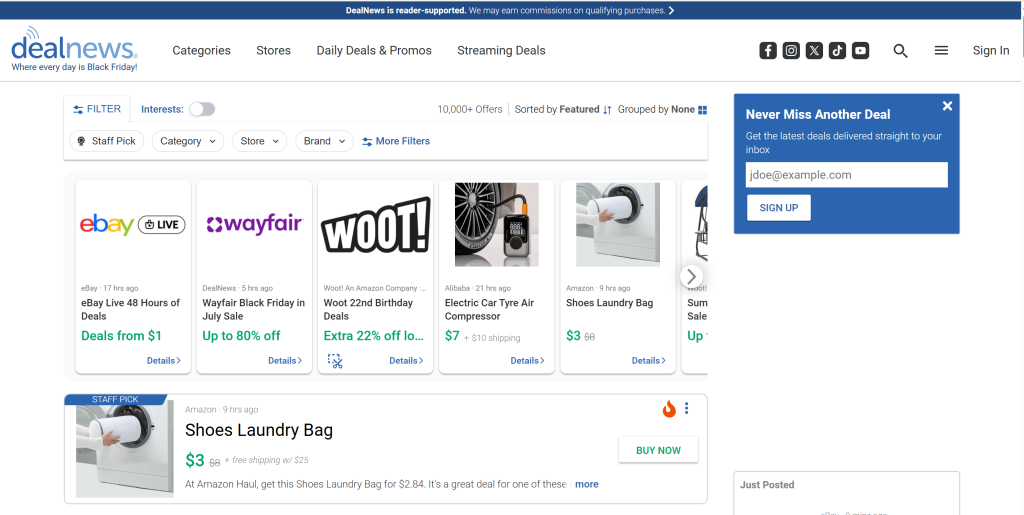Screen dimensions: 1024x515
Task: Open Details on the Woot 22nd Birthday card
Action: 406,360
